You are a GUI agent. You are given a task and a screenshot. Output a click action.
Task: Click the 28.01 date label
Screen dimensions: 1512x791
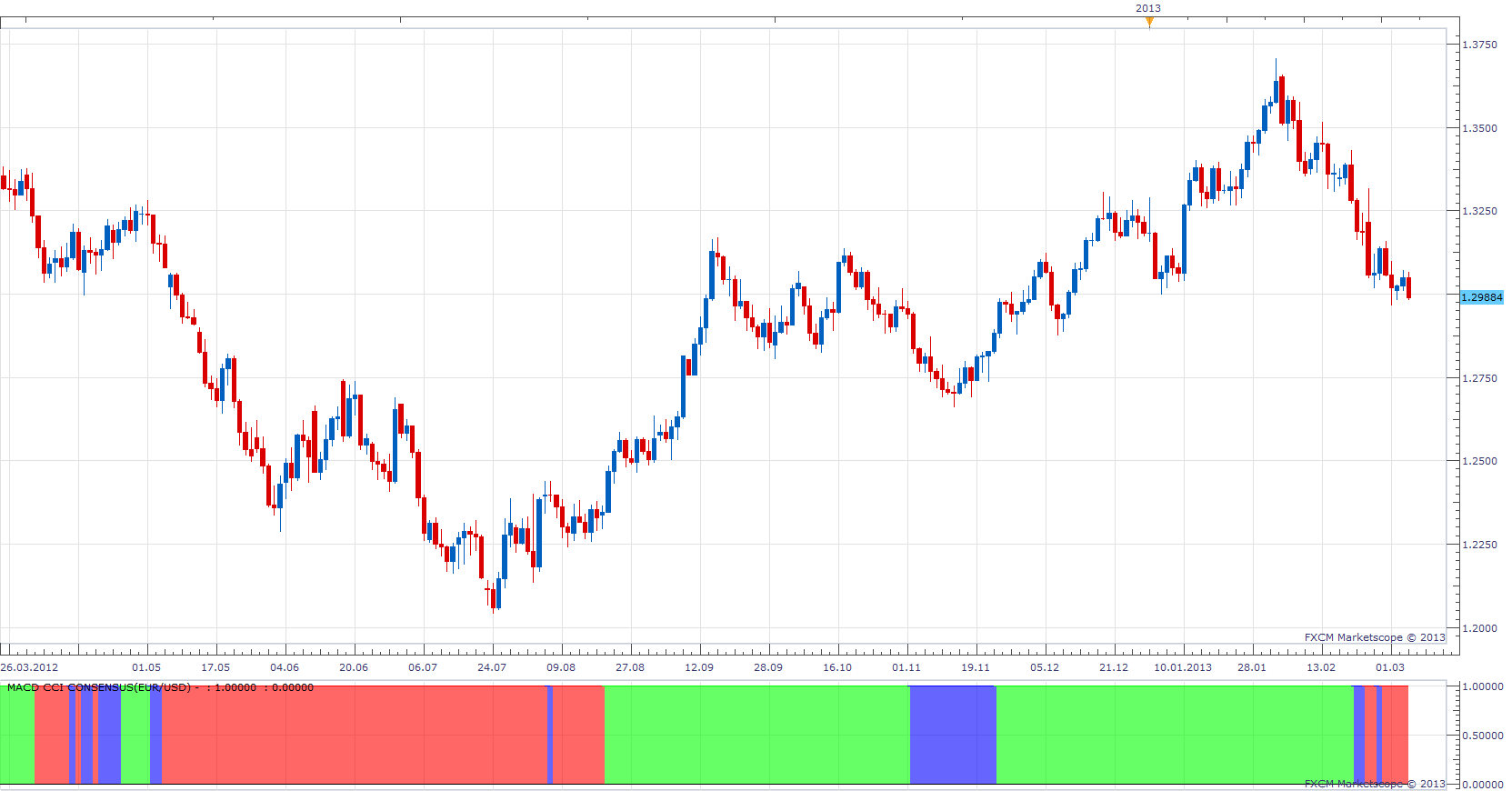click(1252, 667)
